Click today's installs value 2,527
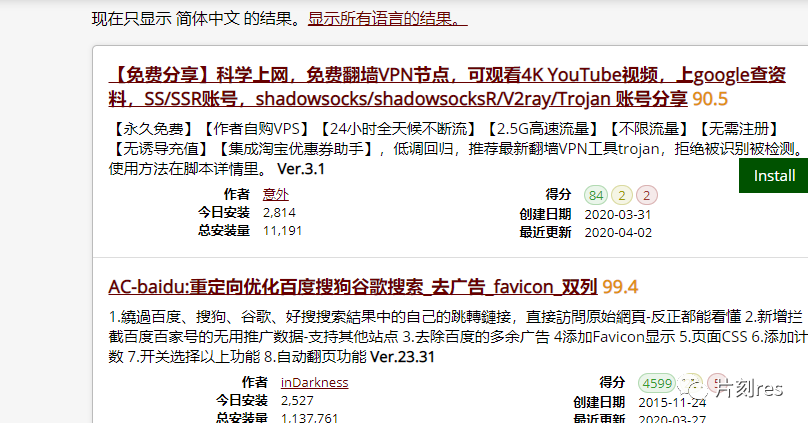The height and width of the screenshot is (423, 808). point(297,400)
